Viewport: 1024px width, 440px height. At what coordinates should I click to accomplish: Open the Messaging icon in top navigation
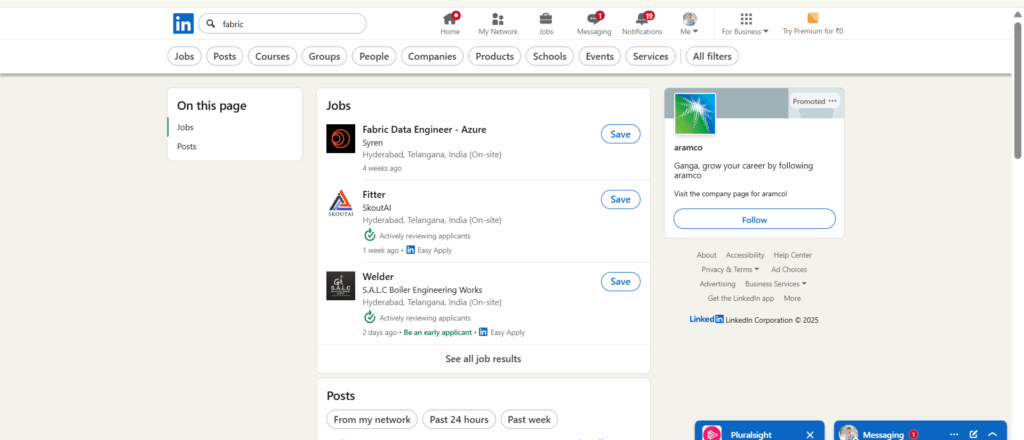pyautogui.click(x=594, y=18)
